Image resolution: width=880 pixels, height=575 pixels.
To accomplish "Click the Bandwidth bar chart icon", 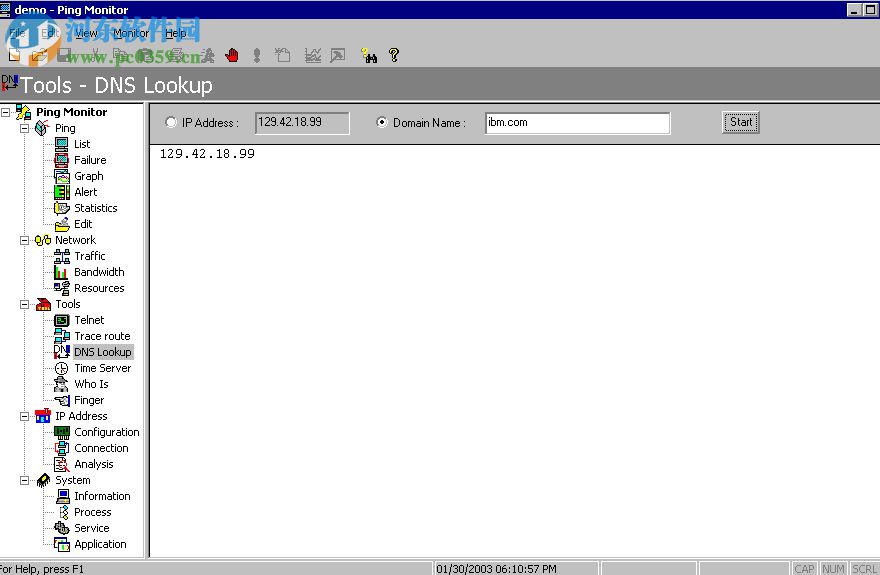I will 61,272.
